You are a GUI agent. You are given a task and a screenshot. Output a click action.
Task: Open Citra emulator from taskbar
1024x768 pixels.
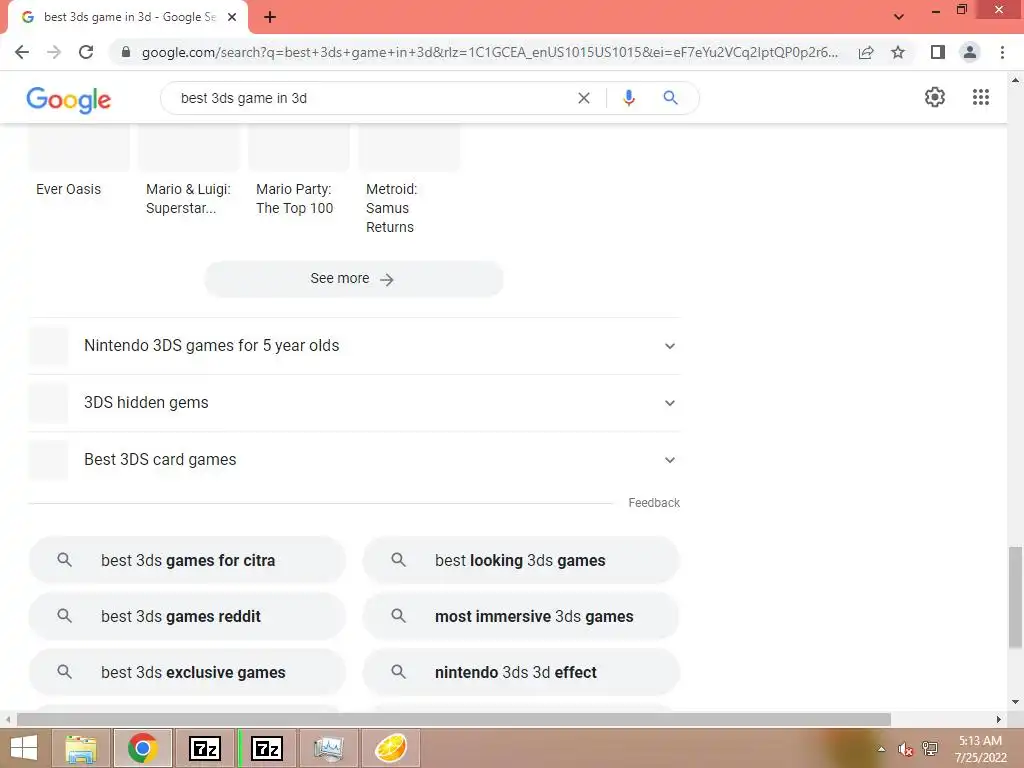(x=391, y=748)
